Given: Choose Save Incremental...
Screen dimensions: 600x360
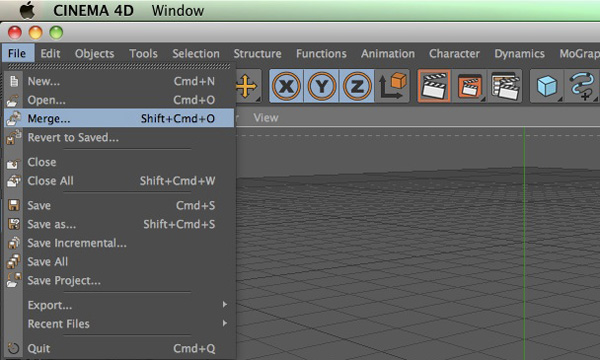Looking at the screenshot, I should tap(119, 243).
